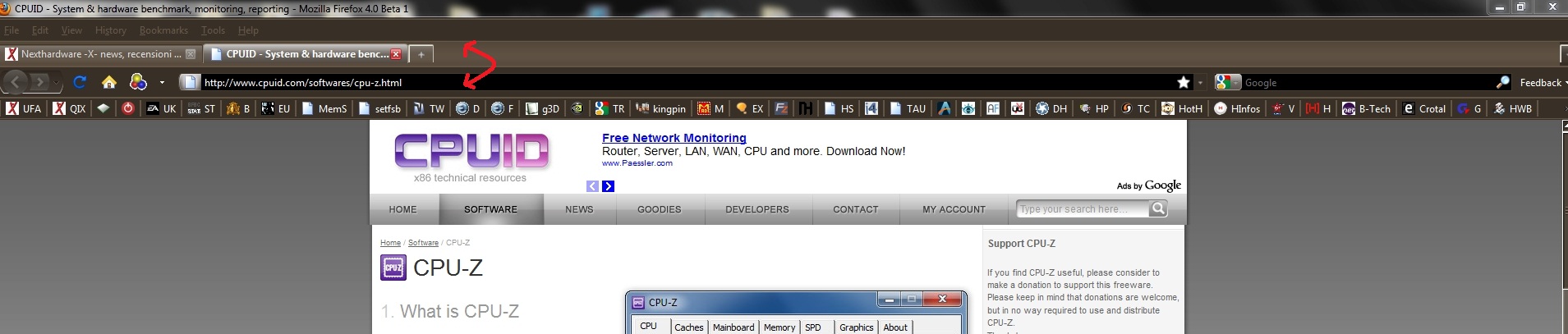Open the Tools menu
Image resolution: width=1568 pixels, height=334 pixels.
point(213,30)
